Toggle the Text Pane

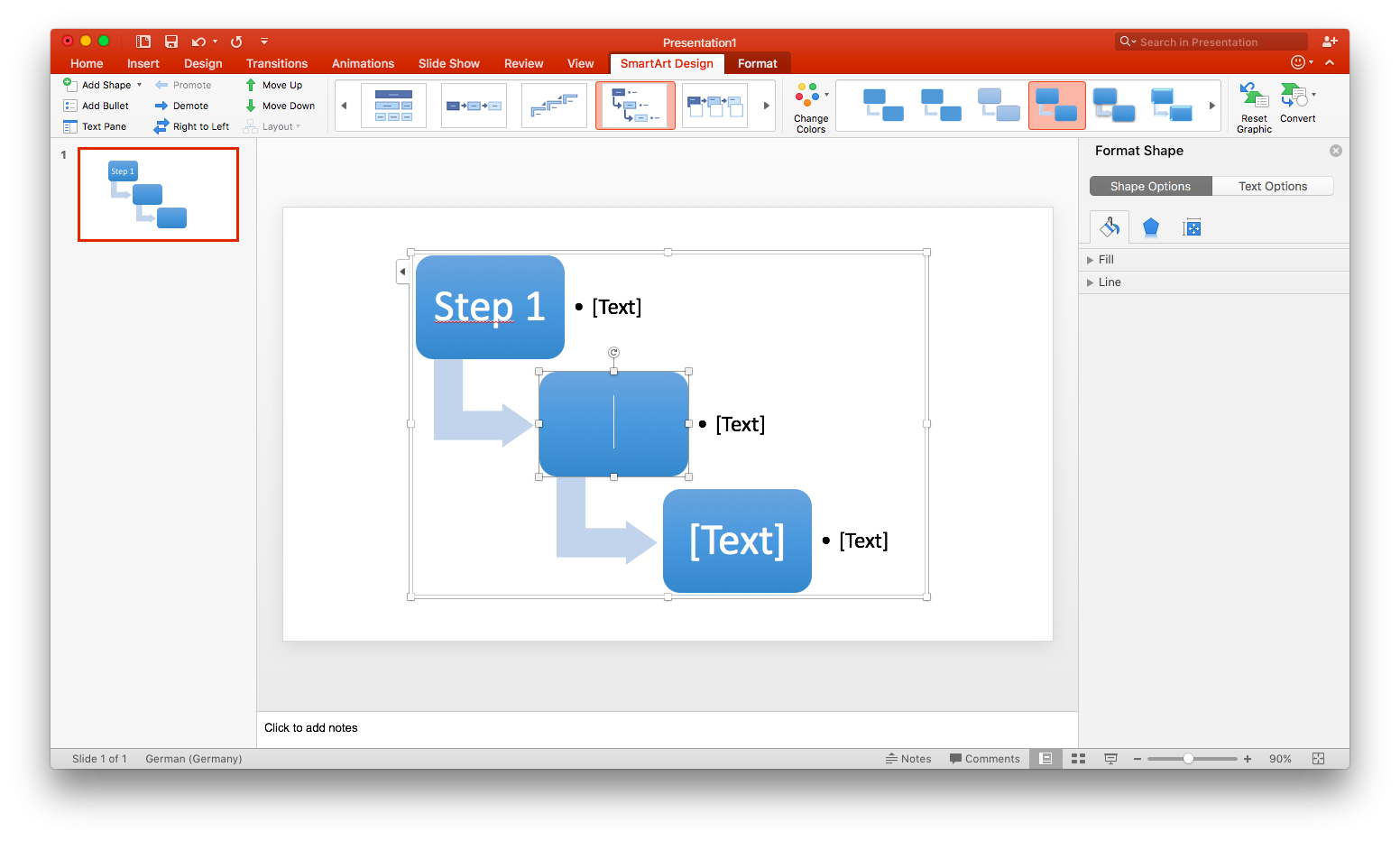pos(95,126)
